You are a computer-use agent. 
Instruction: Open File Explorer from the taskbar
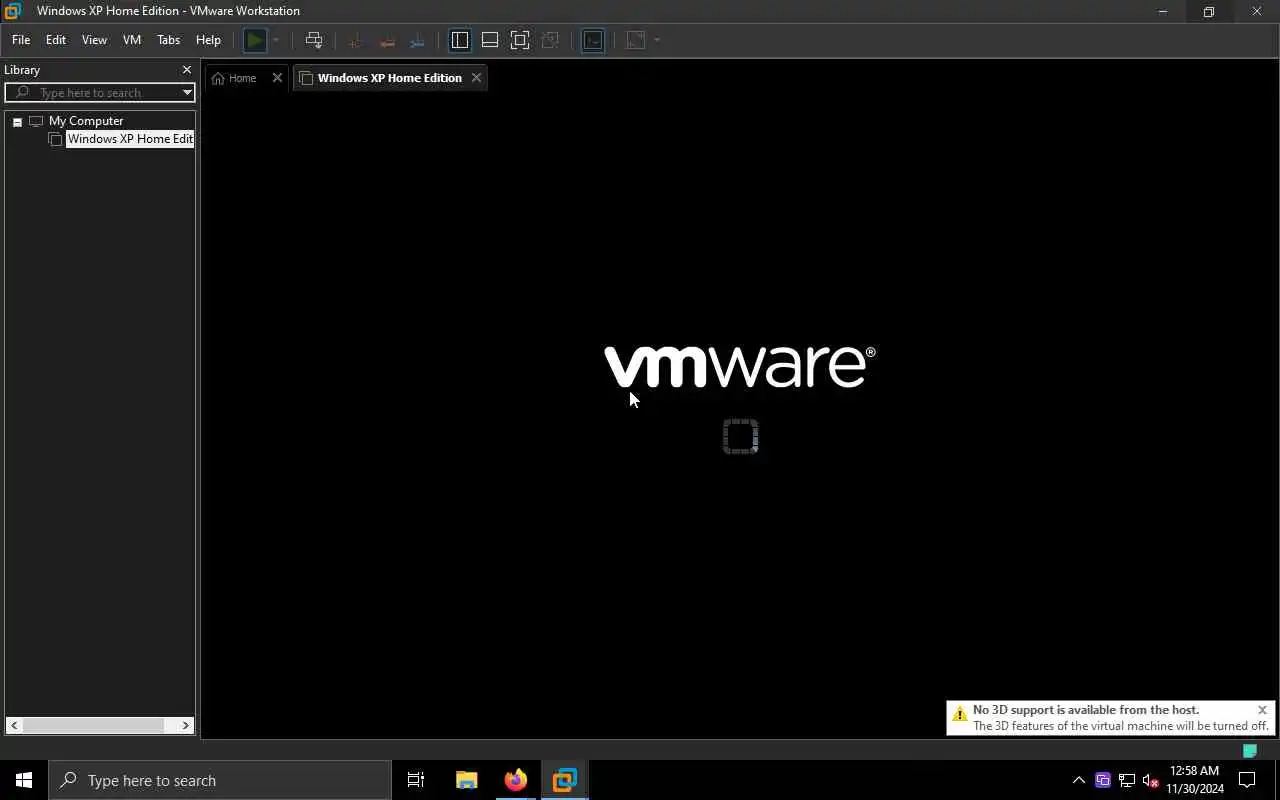tap(466, 780)
